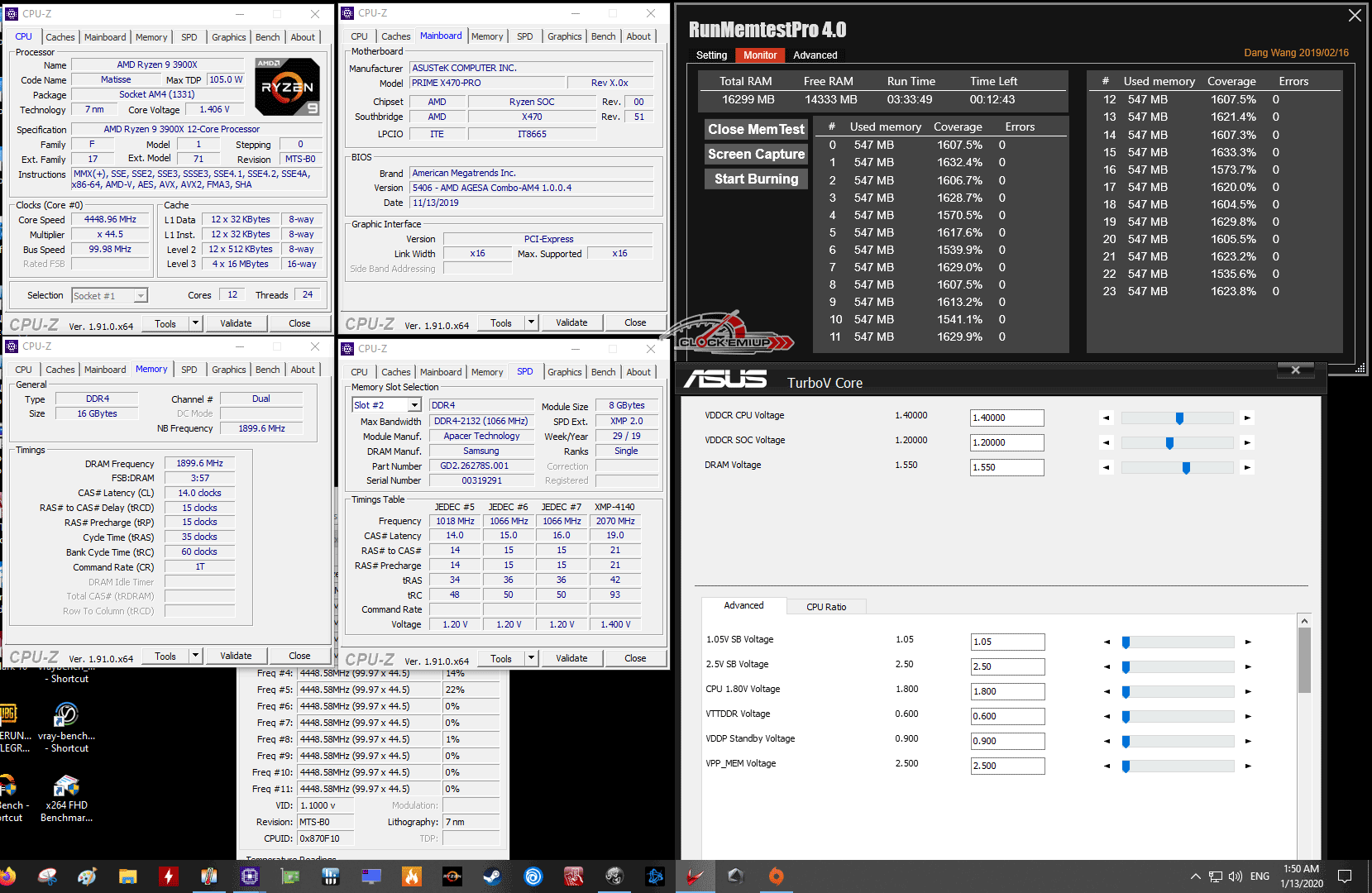Open Tools dropdown arrow in CPU-Z Mainboard window
Image resolution: width=1372 pixels, height=893 pixels.
pos(532,322)
